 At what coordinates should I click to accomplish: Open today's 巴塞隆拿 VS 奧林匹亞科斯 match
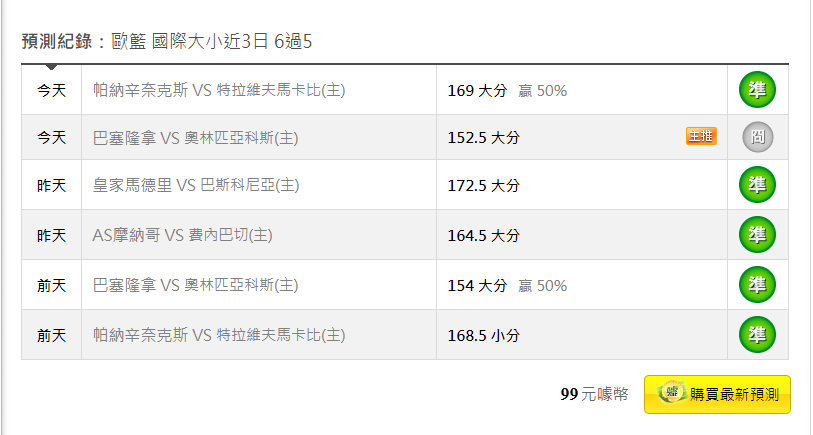point(195,138)
